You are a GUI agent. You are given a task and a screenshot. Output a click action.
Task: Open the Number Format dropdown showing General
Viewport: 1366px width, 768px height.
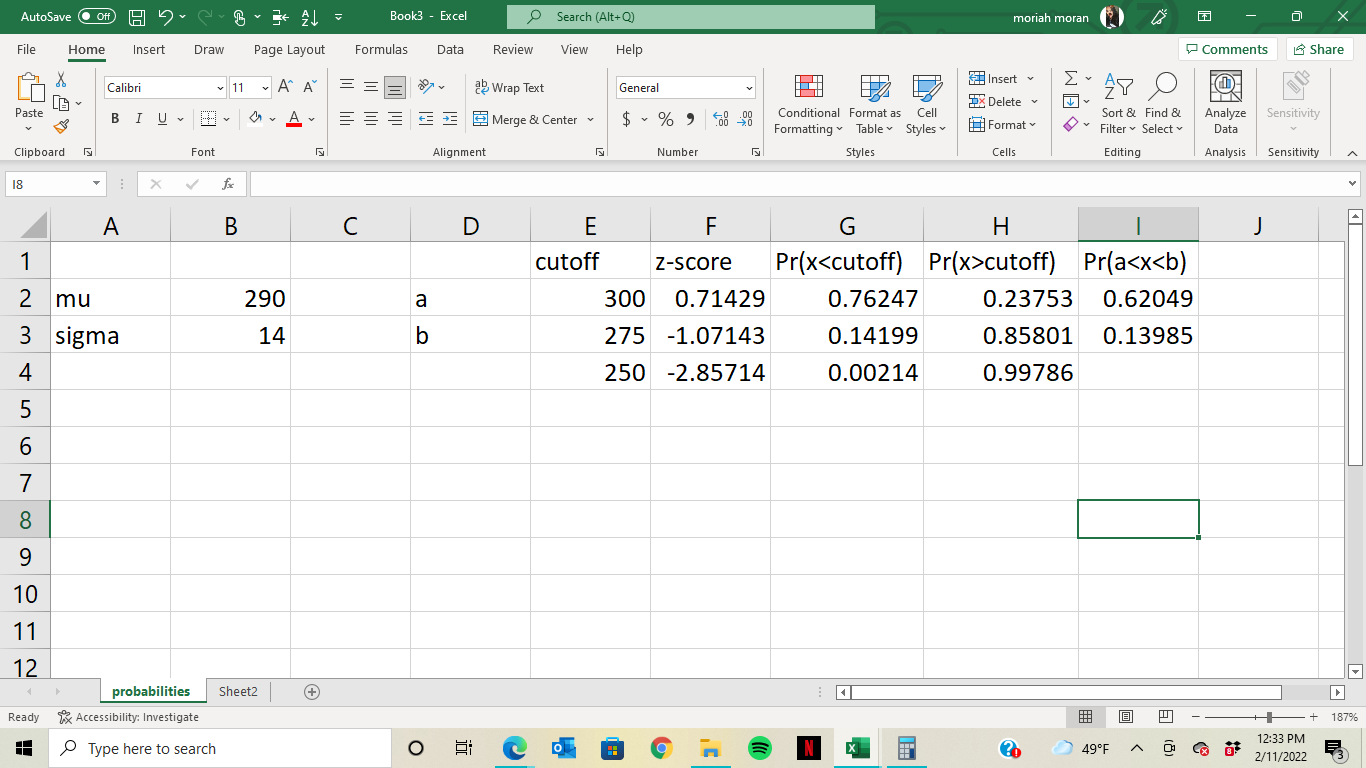(x=685, y=88)
